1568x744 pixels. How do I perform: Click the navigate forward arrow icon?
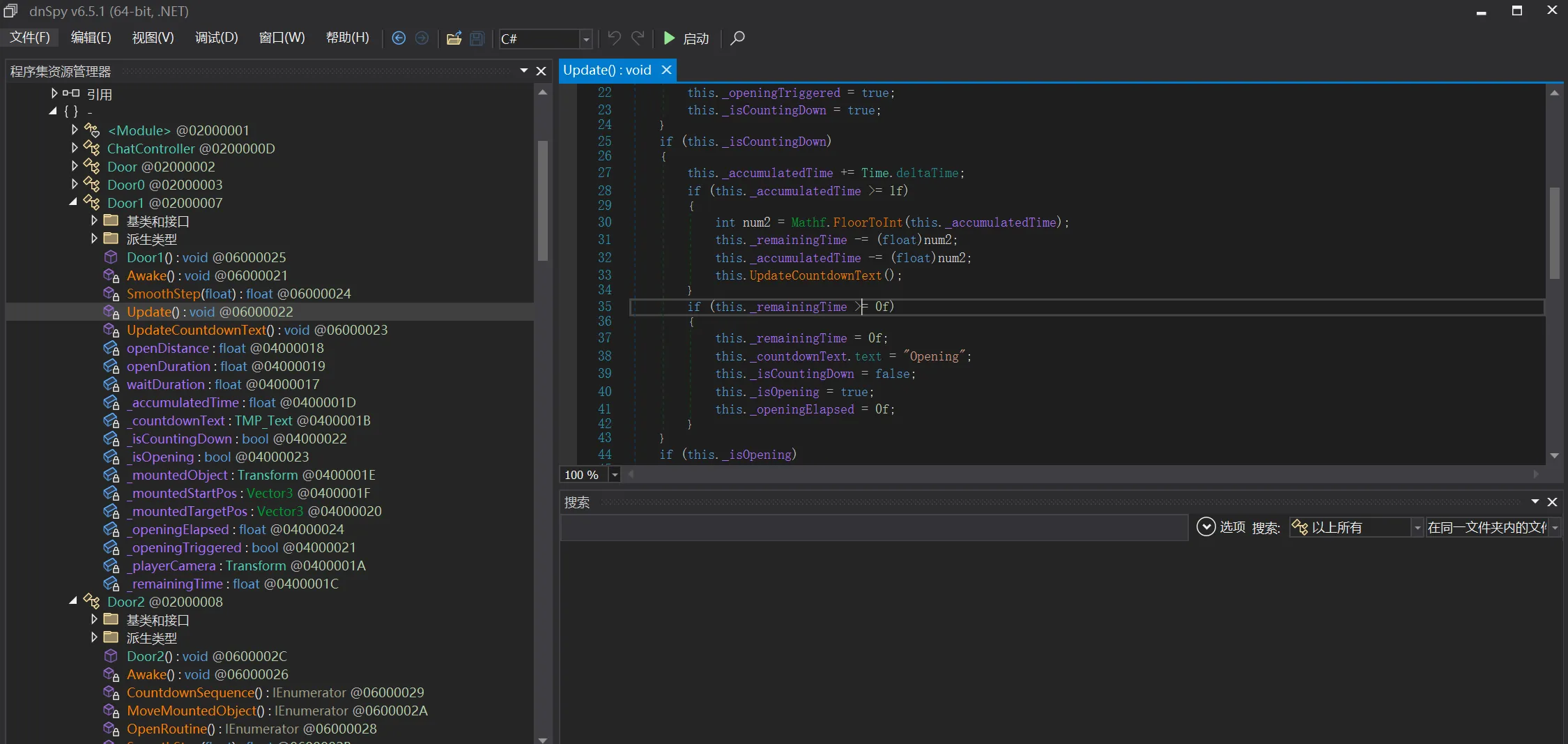tap(422, 38)
